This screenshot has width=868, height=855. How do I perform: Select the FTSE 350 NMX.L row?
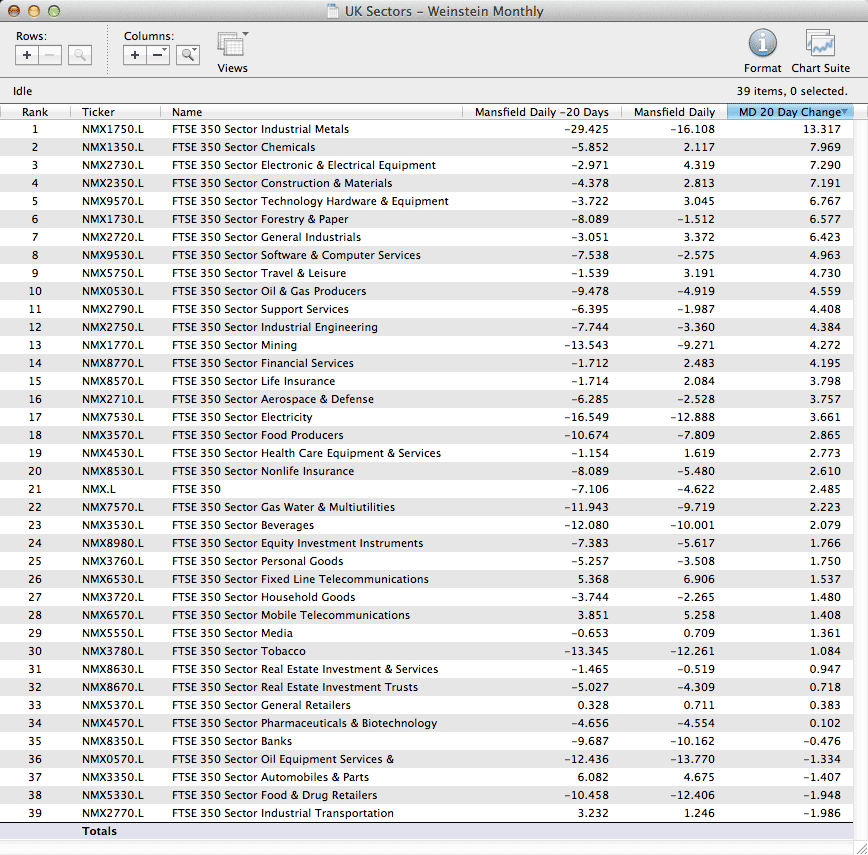(x=195, y=489)
